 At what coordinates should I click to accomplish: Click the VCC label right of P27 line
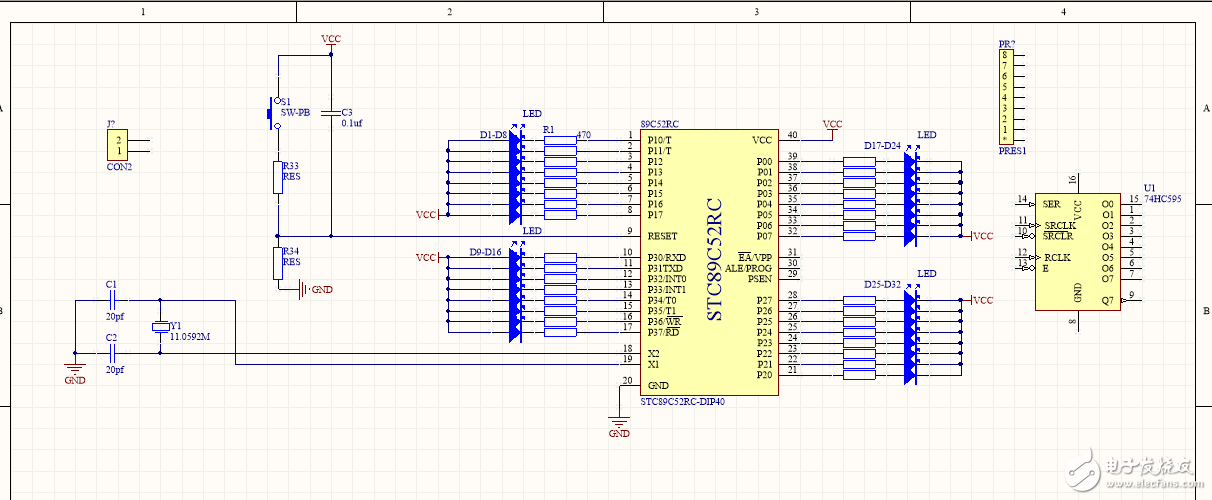(x=983, y=300)
